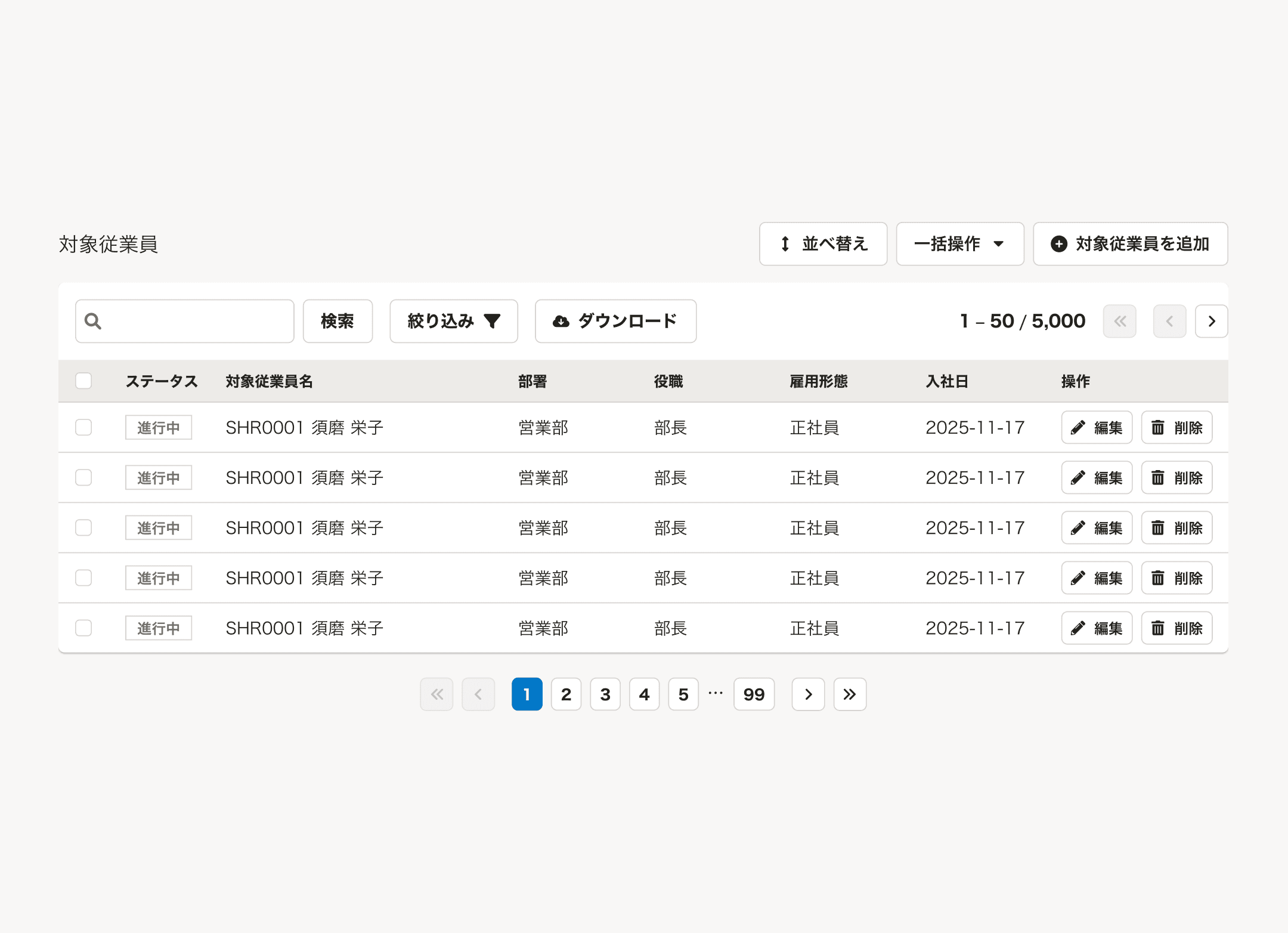Select the sort icon beside 並べ替え
1288x933 pixels.
coord(785,243)
